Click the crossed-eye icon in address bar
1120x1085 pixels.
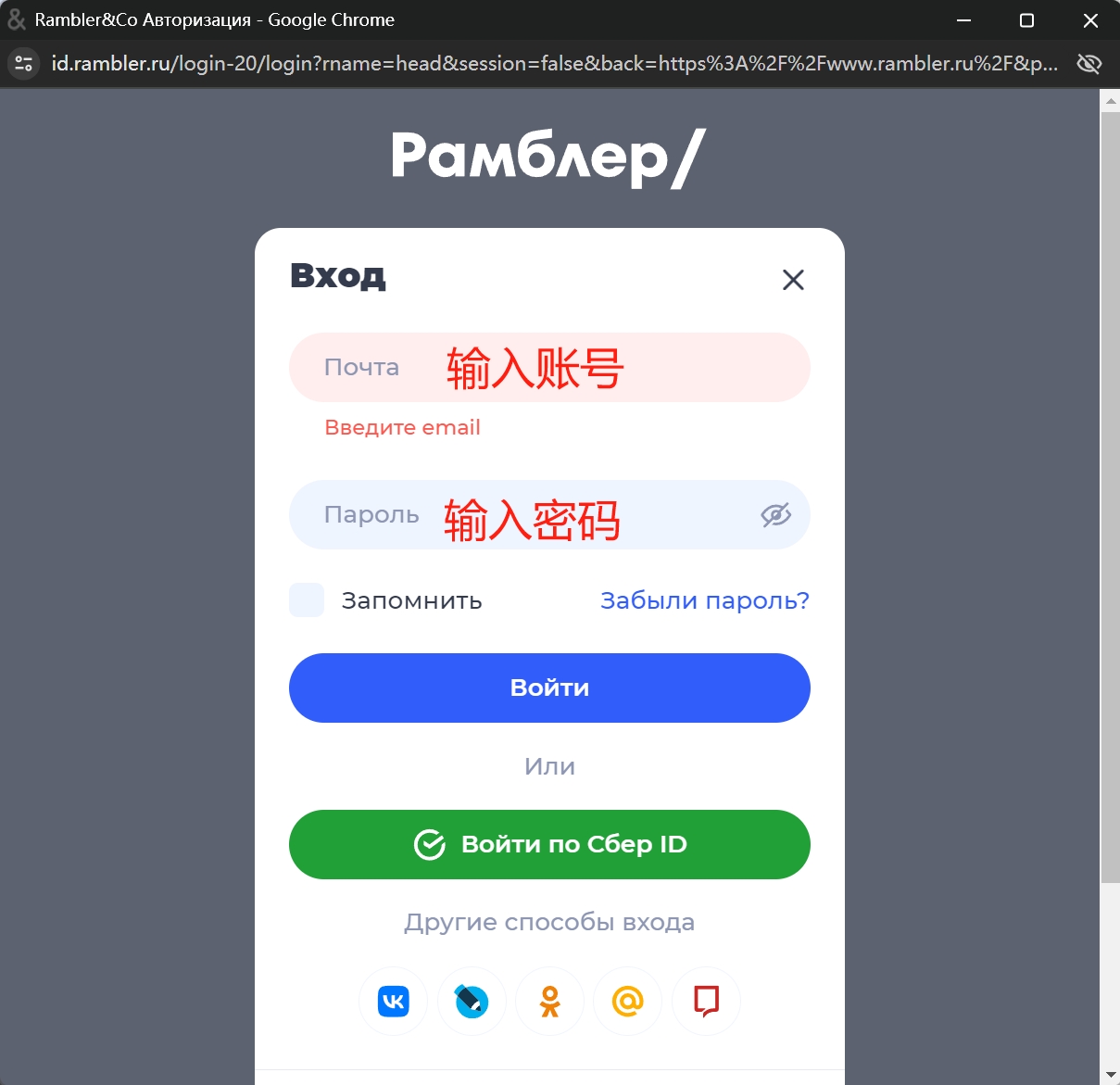[x=1089, y=63]
